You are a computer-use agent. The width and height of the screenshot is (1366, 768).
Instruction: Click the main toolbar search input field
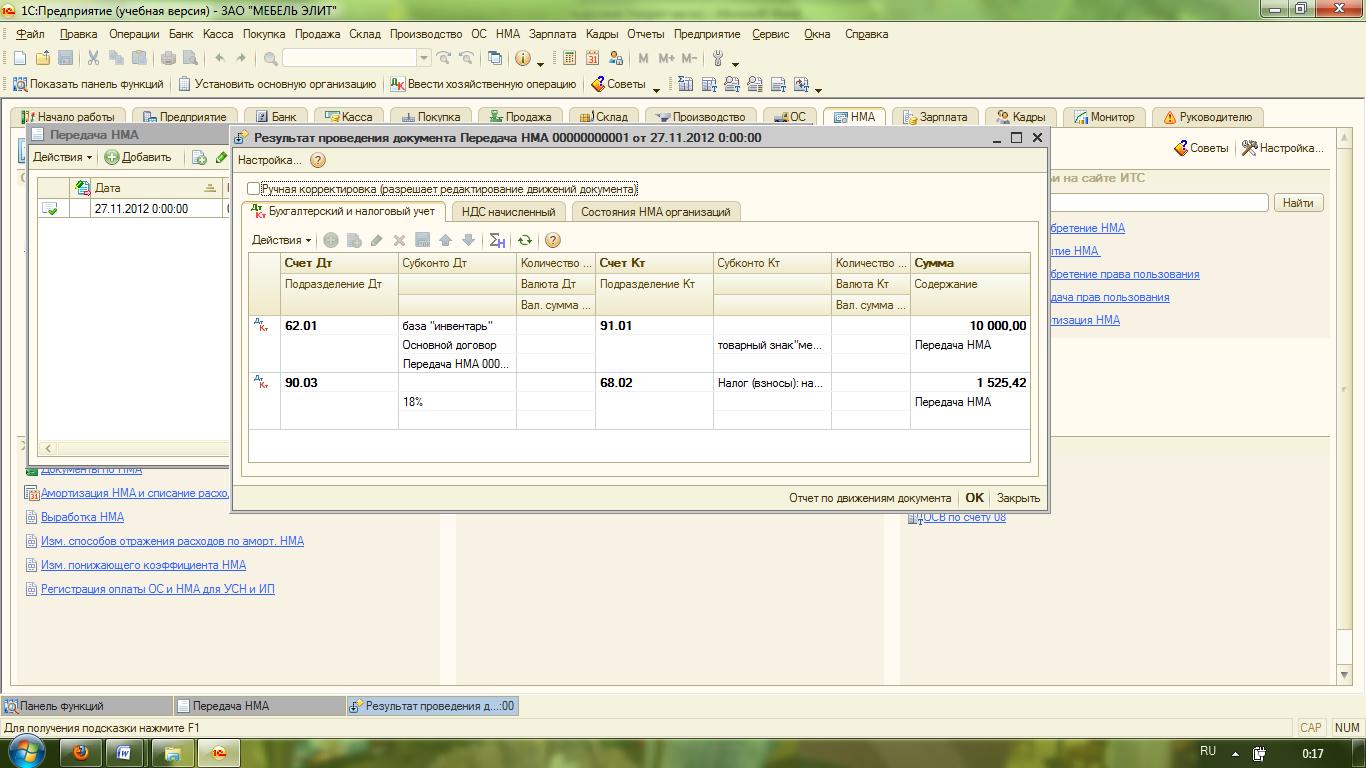(x=349, y=59)
